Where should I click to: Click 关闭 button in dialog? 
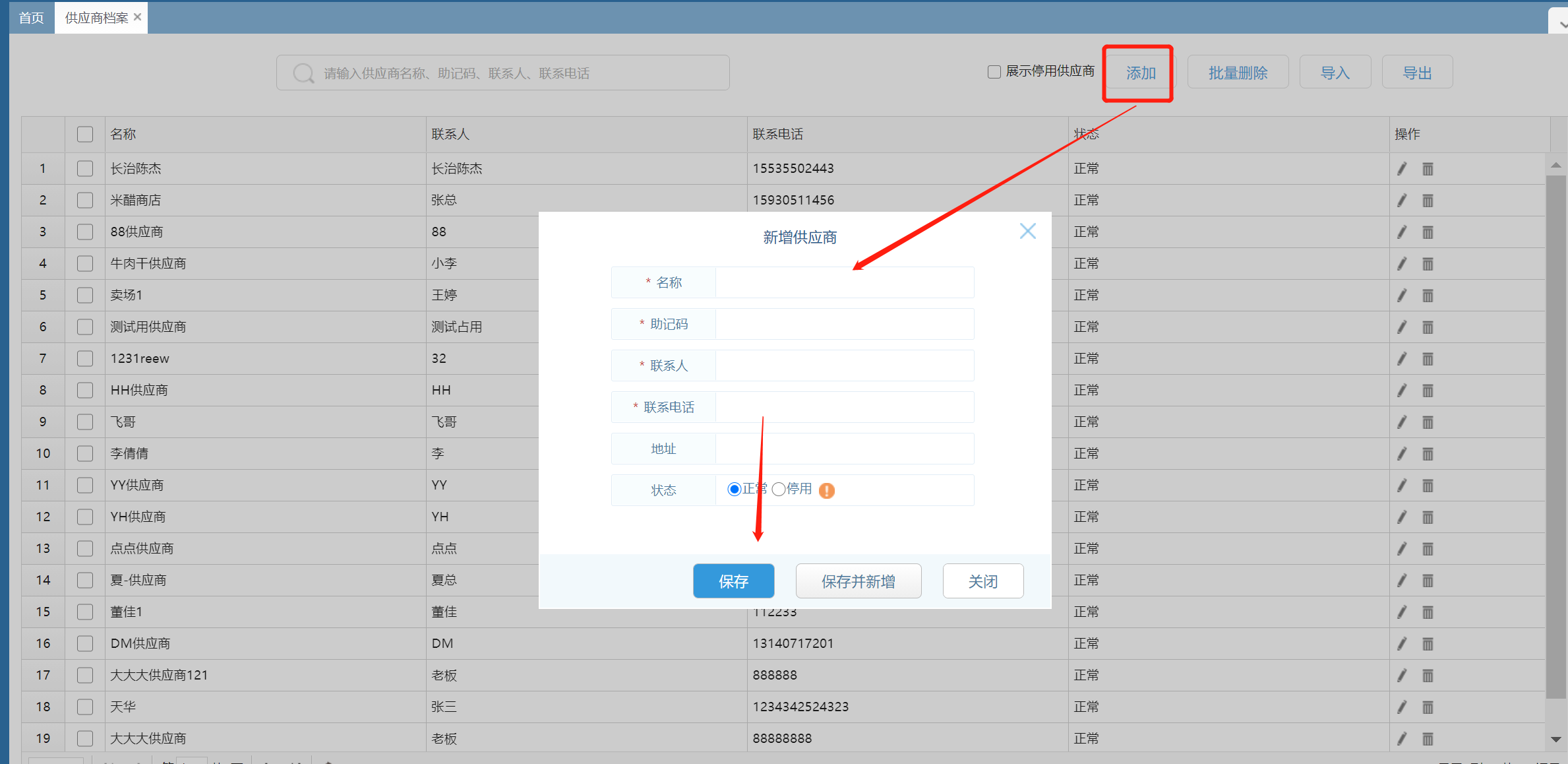click(x=983, y=581)
